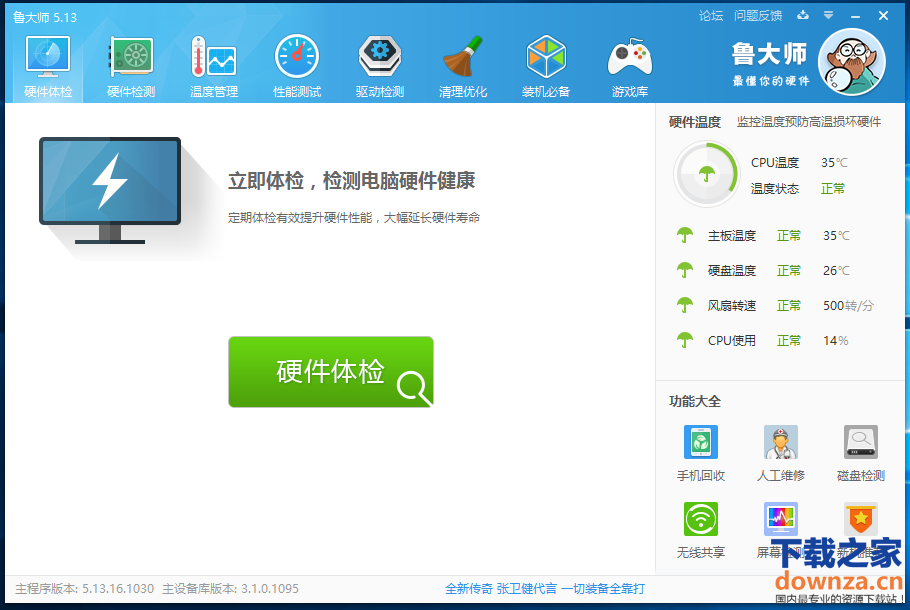Open the 论坛 forum link
The height and width of the screenshot is (610, 910).
(x=710, y=15)
